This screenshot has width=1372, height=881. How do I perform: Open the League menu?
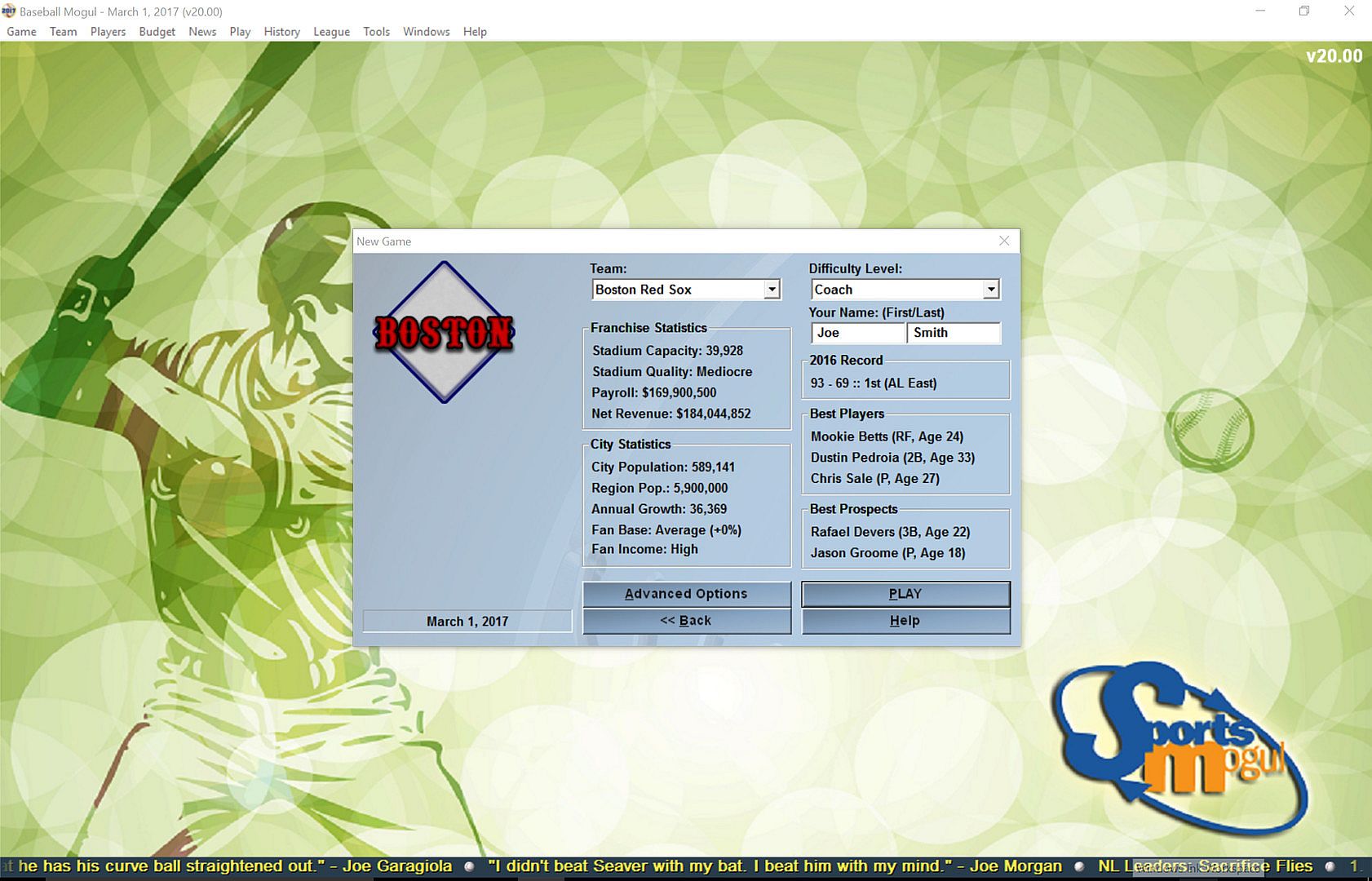click(x=331, y=32)
